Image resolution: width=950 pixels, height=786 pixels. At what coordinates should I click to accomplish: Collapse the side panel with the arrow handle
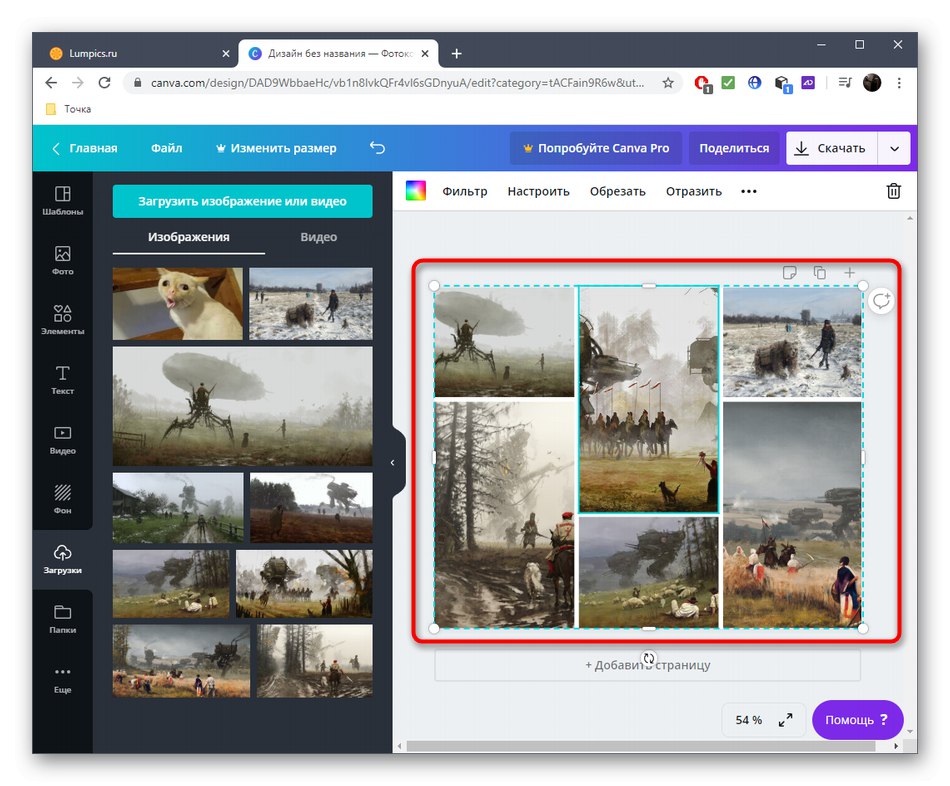(x=393, y=462)
